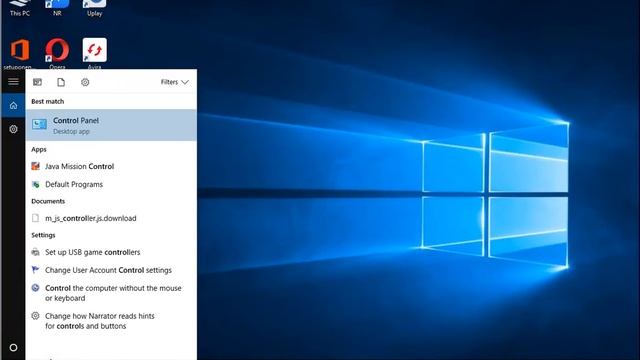640x360 pixels.
Task: Select the Home icon in search sidebar
Action: [13, 106]
